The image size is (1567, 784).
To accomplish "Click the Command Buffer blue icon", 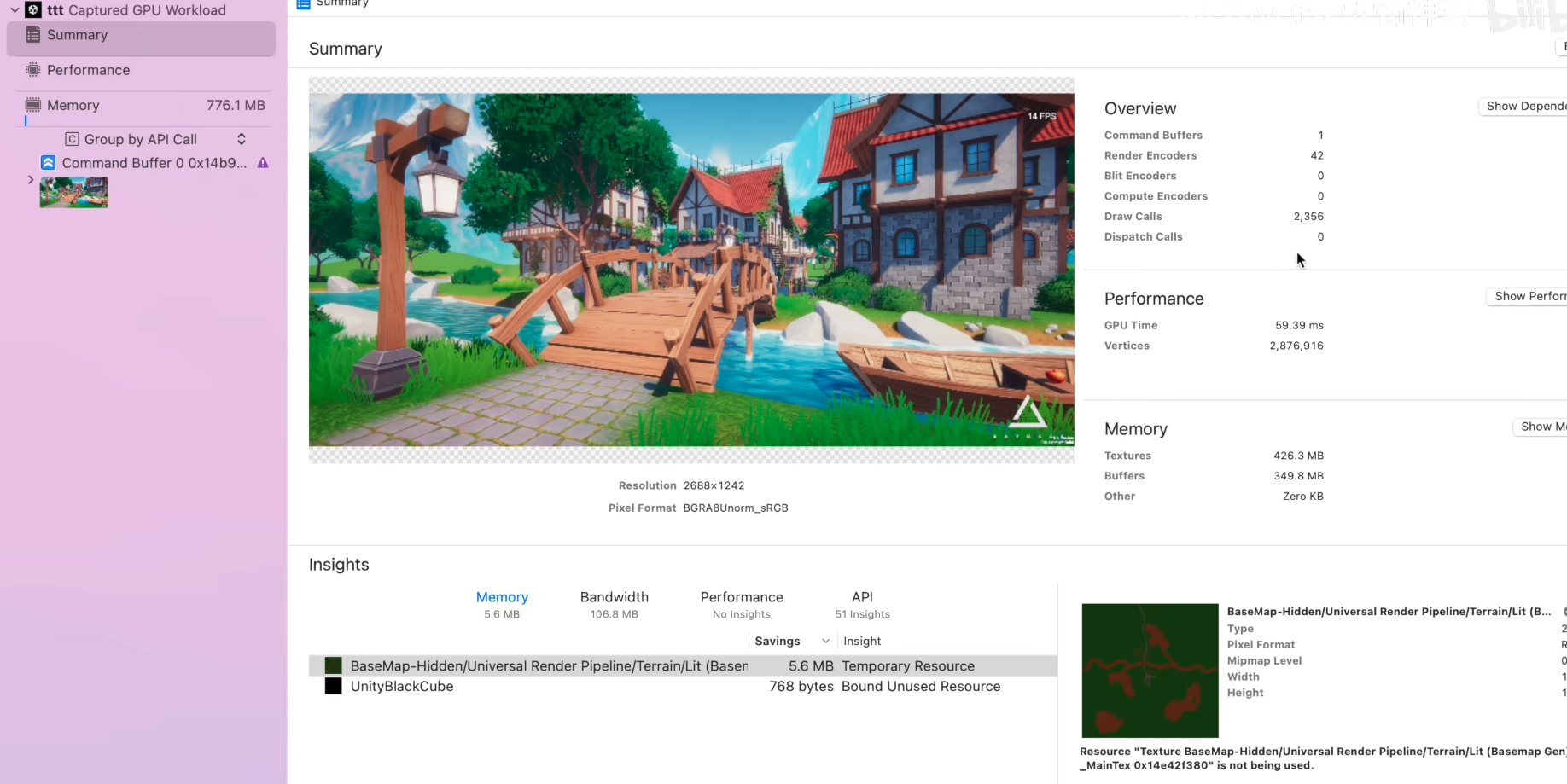I will 49,163.
